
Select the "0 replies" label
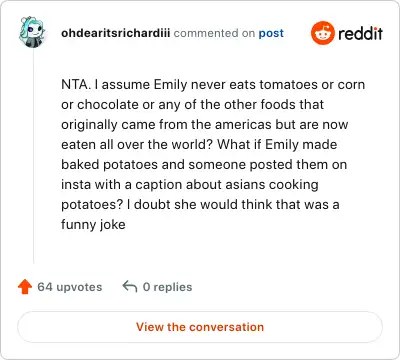pos(167,287)
